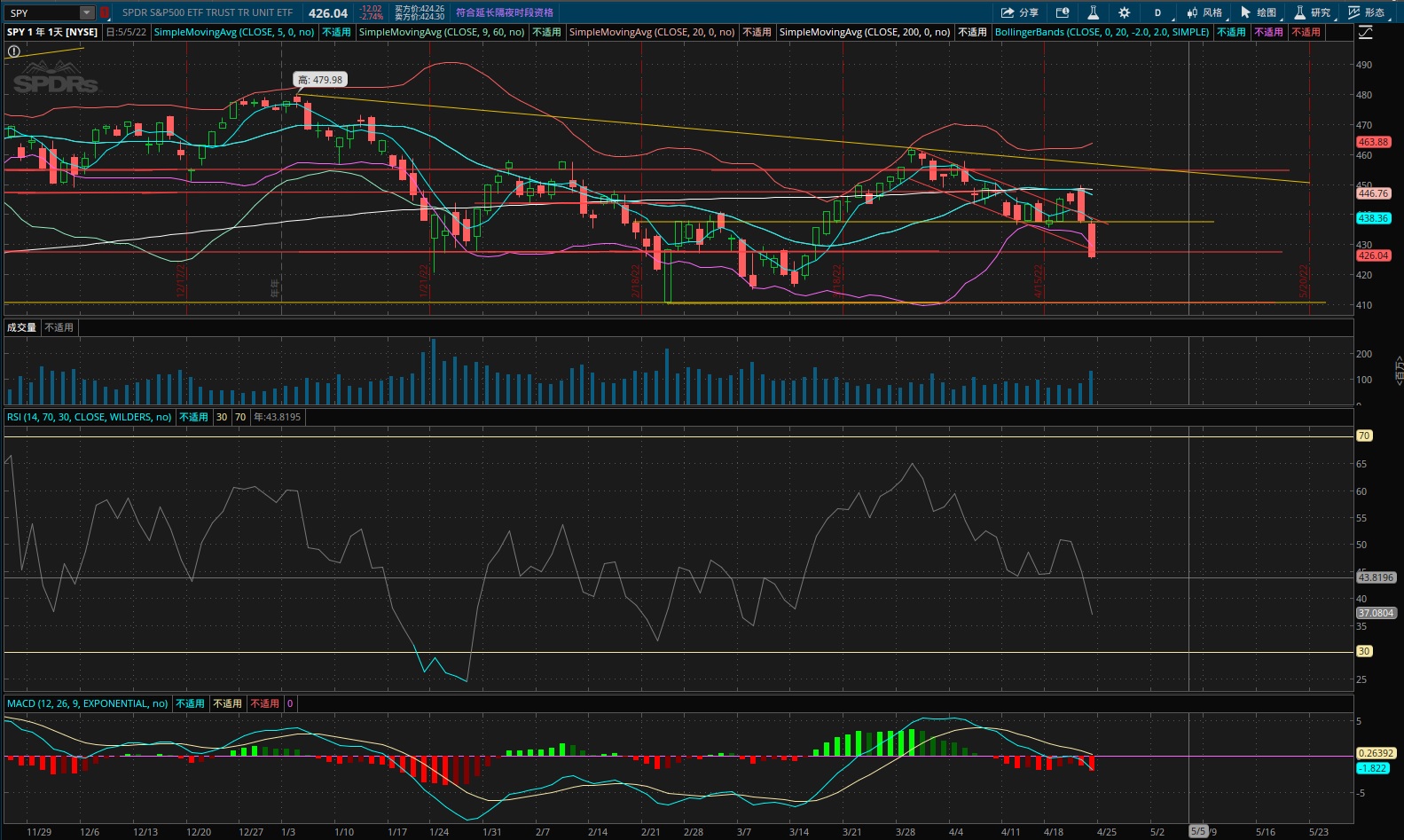This screenshot has width=1404, height=840.
Task: Click the 0.26392 MACD value bubble
Action: coord(1377,753)
